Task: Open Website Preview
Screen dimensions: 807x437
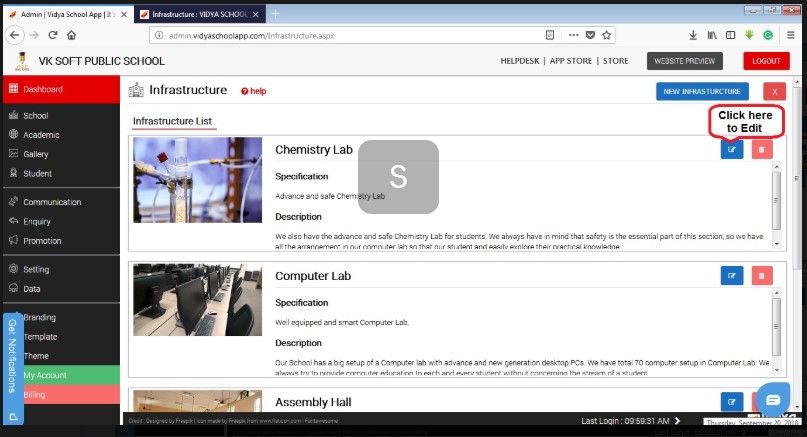Action: click(685, 61)
